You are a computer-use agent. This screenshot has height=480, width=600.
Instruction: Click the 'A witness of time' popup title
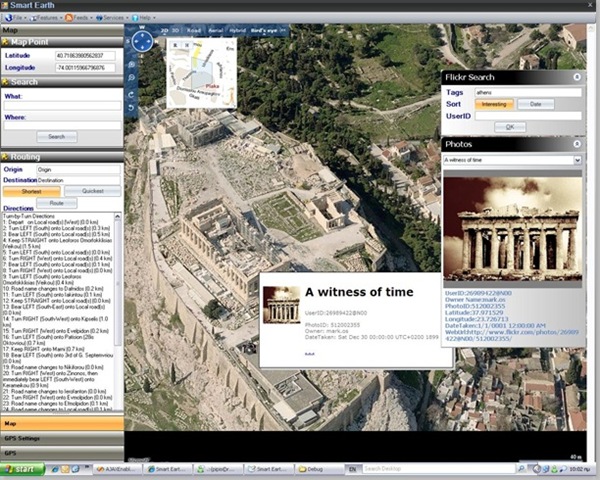click(x=359, y=292)
